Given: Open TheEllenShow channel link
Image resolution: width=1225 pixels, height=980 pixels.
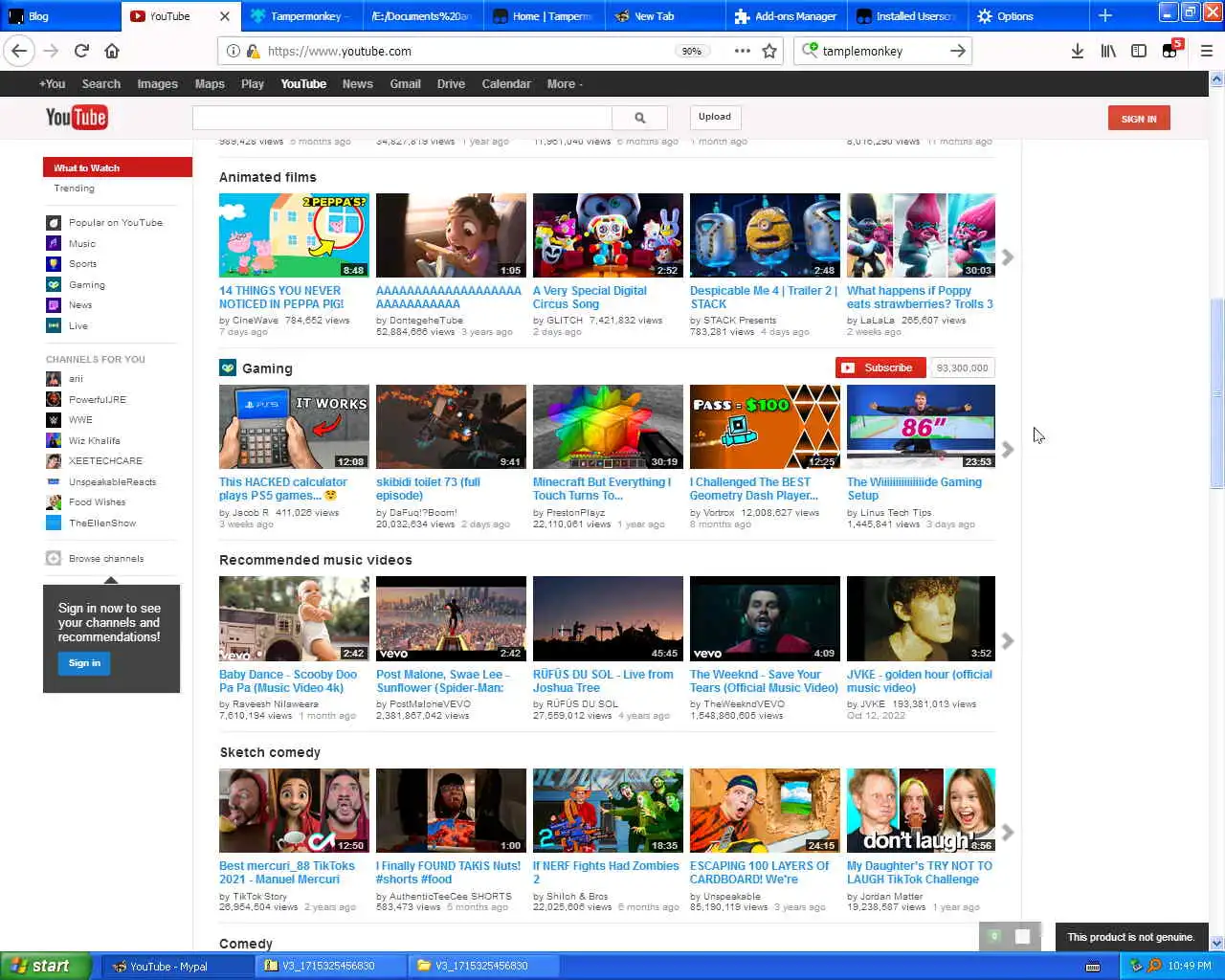Looking at the screenshot, I should coord(102,523).
